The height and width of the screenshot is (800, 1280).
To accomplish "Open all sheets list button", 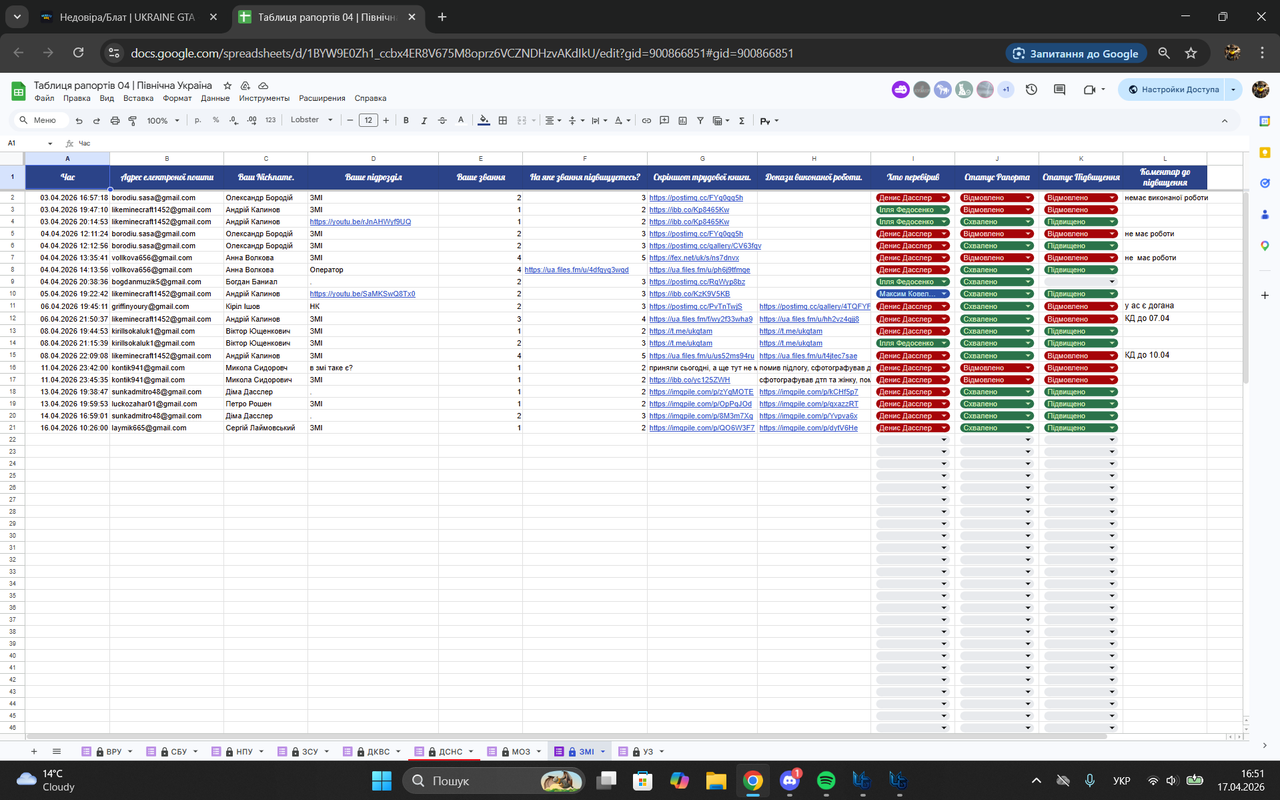I will (56, 751).
